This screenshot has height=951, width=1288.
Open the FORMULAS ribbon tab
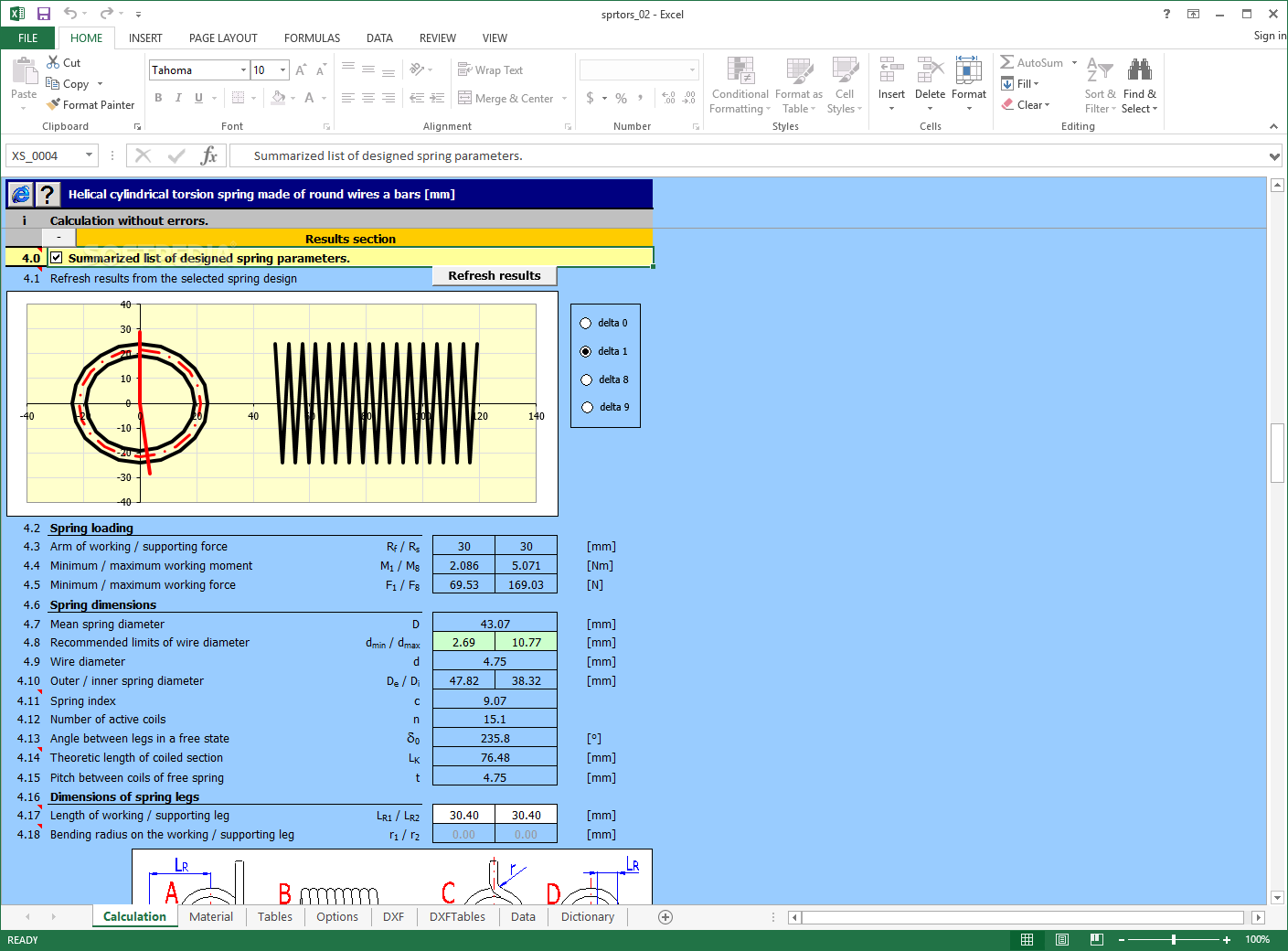(x=312, y=38)
